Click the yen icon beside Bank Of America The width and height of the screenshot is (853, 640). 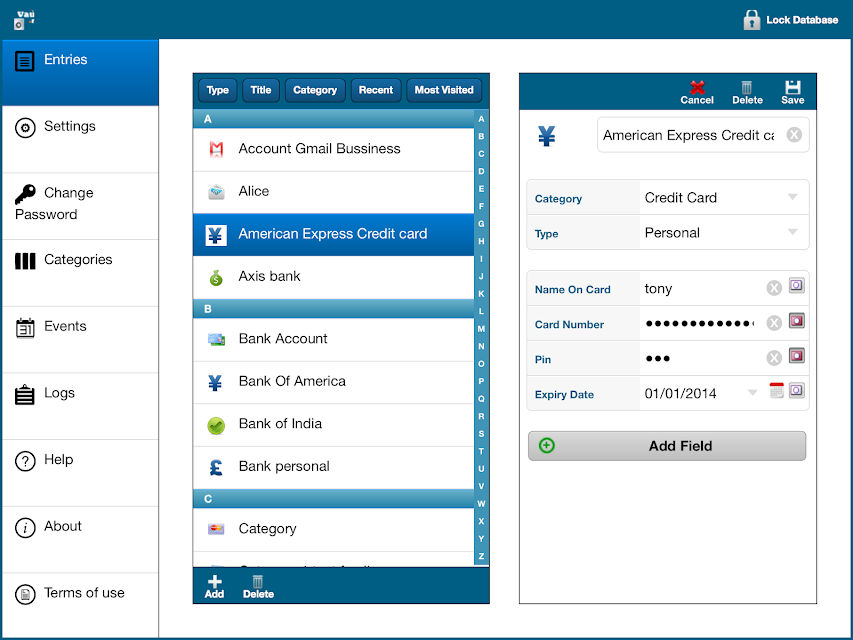click(x=215, y=383)
